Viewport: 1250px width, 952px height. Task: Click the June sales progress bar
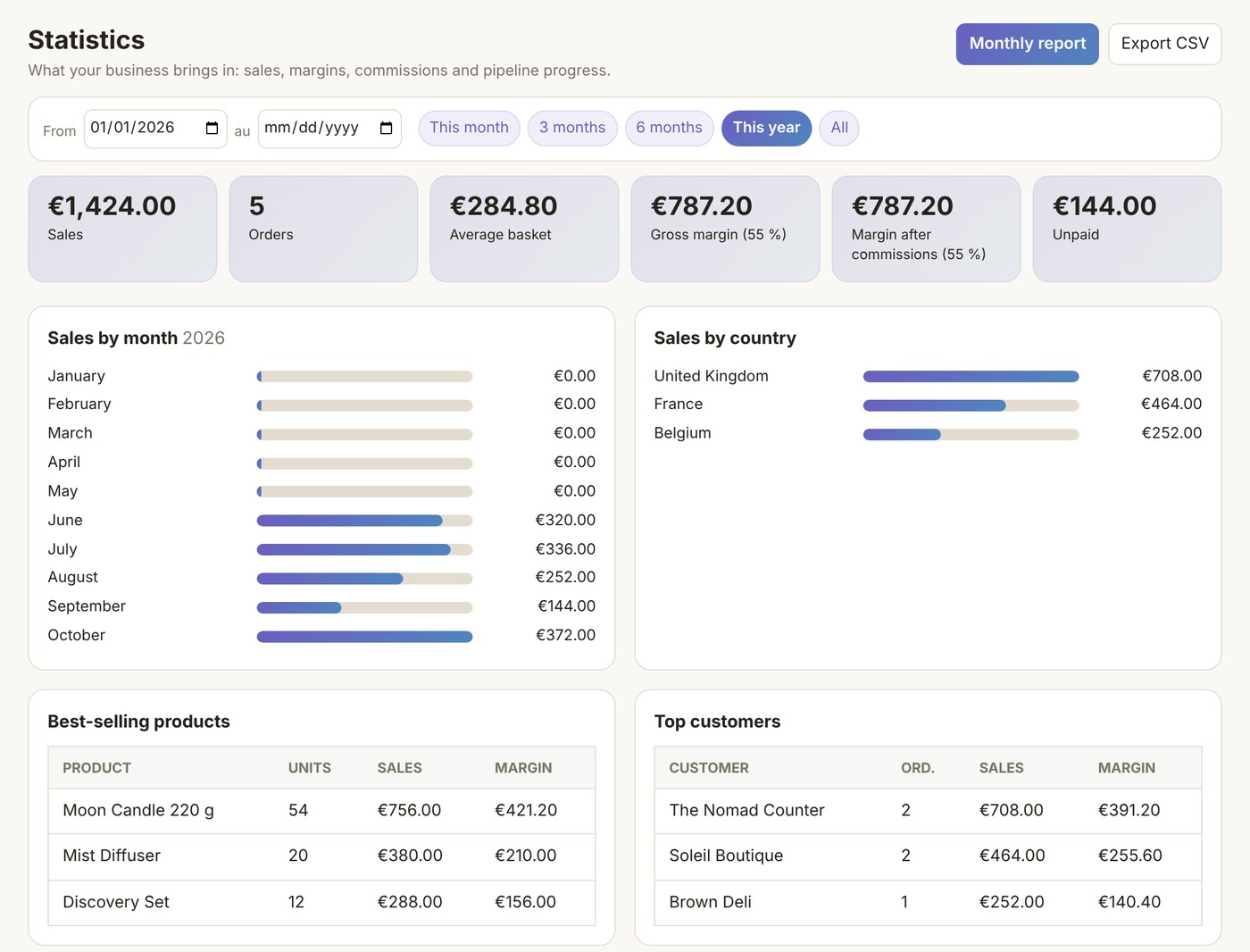(x=364, y=521)
